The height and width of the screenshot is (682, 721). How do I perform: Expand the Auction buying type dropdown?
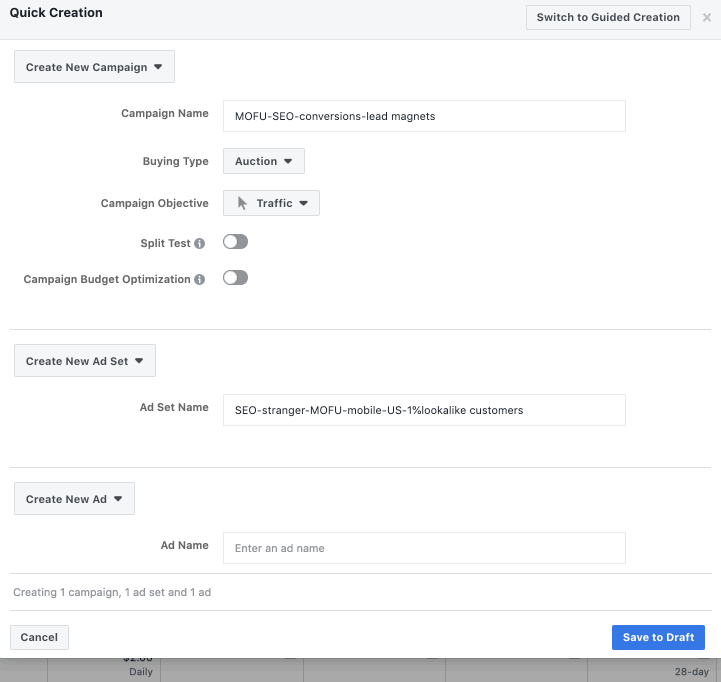[x=263, y=161]
